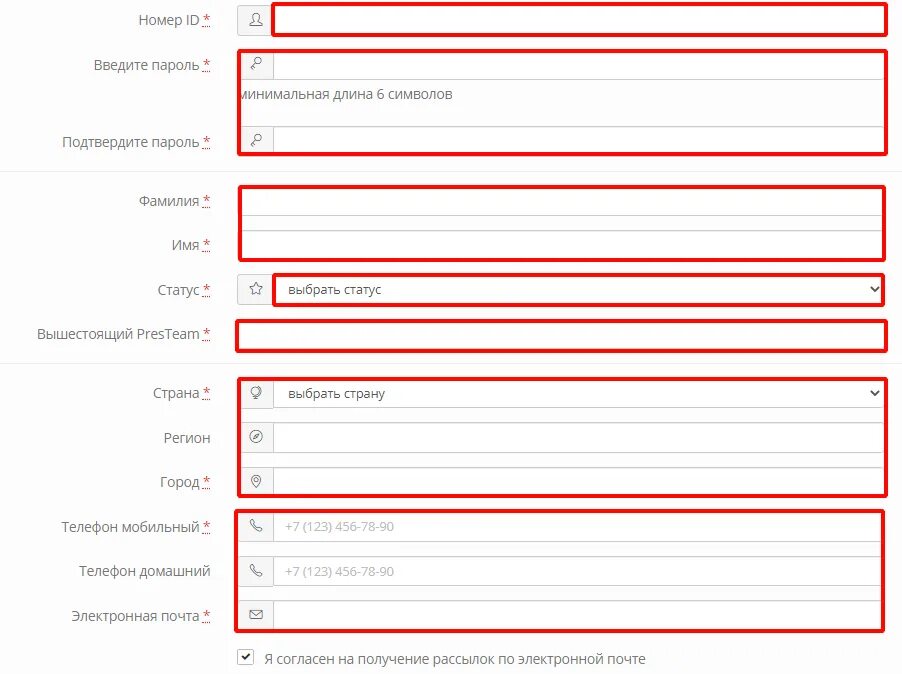The width and height of the screenshot is (902, 674).
Task: Click the compass icon beside Регион
Action: (x=257, y=437)
